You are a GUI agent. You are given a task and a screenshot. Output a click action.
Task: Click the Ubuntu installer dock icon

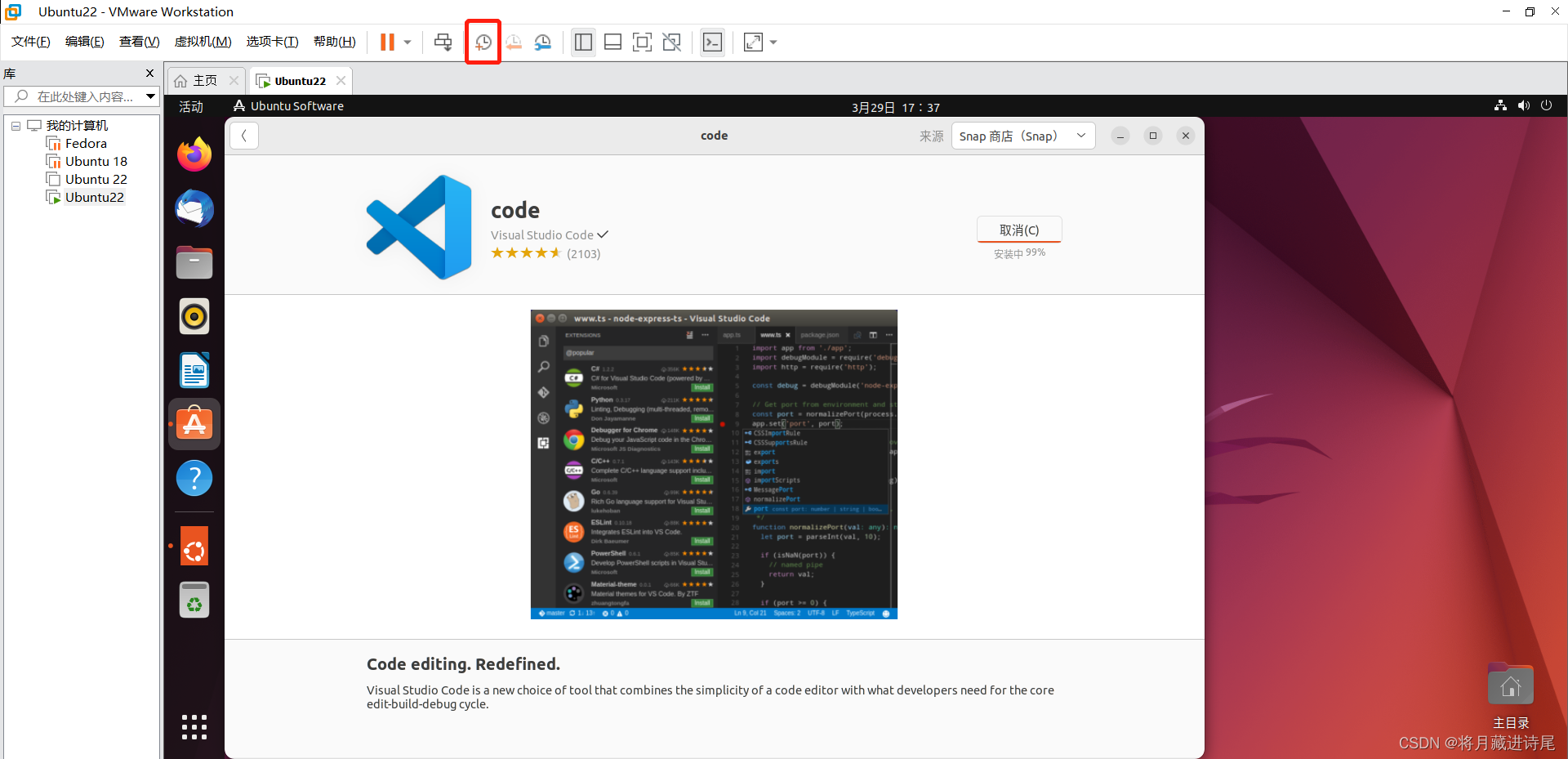click(x=194, y=546)
